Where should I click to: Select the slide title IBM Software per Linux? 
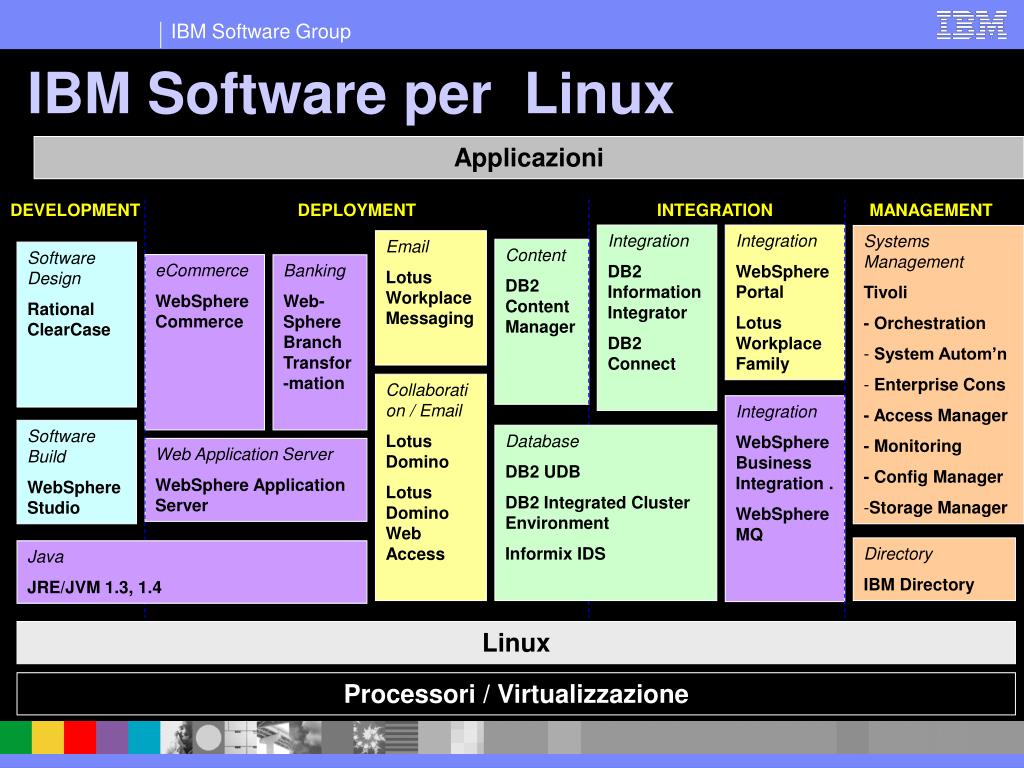(350, 93)
